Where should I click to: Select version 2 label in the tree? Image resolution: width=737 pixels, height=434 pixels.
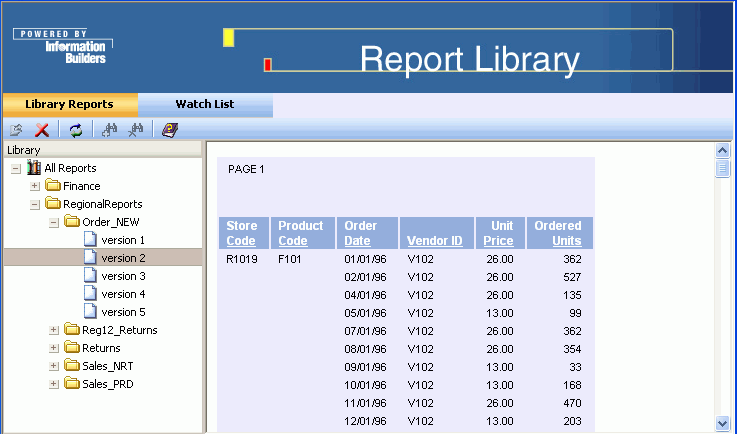pos(124,258)
